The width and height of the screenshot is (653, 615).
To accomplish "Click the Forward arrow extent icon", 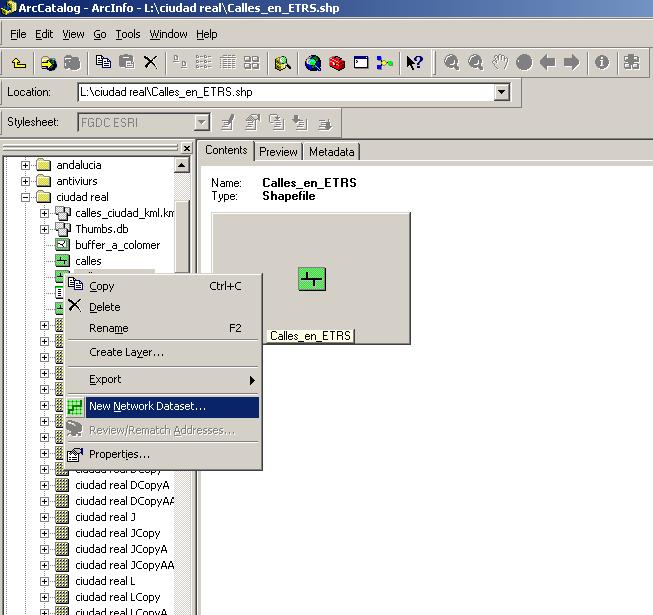I will pos(571,62).
